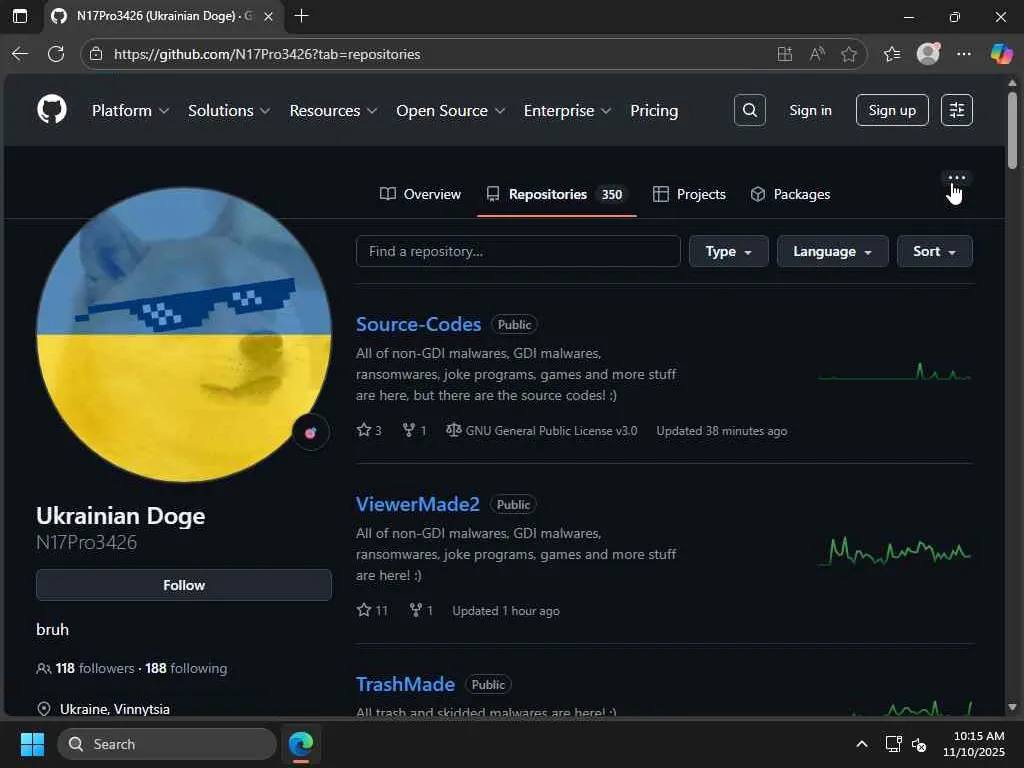
Task: View site info lock icon
Action: [x=96, y=54]
